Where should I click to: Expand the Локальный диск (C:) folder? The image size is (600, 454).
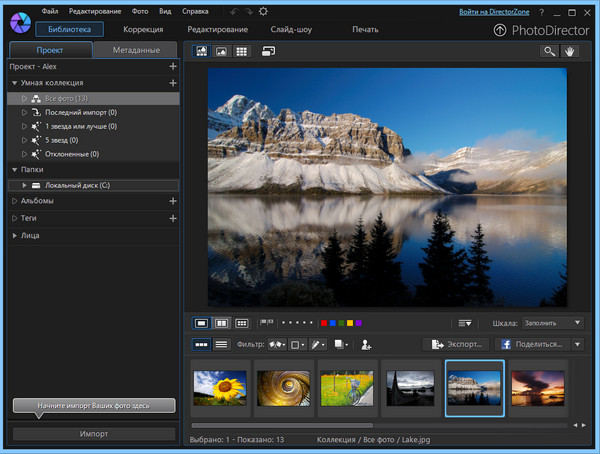(x=24, y=185)
